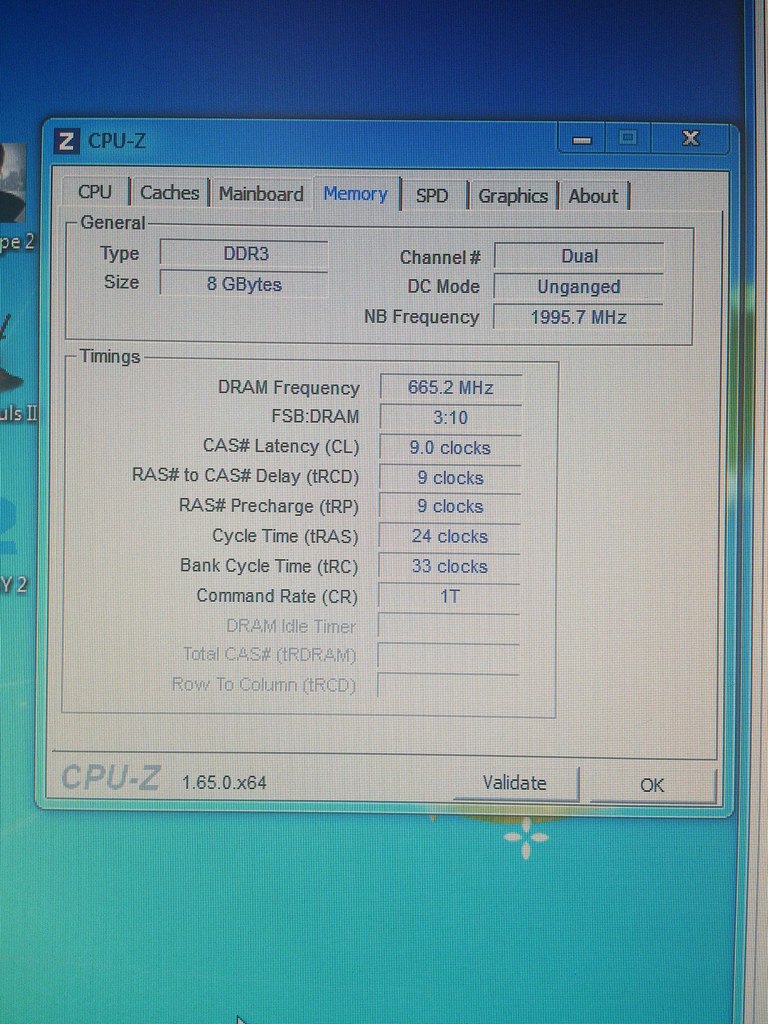Click the Memory tab
The image size is (768, 1024).
(355, 194)
